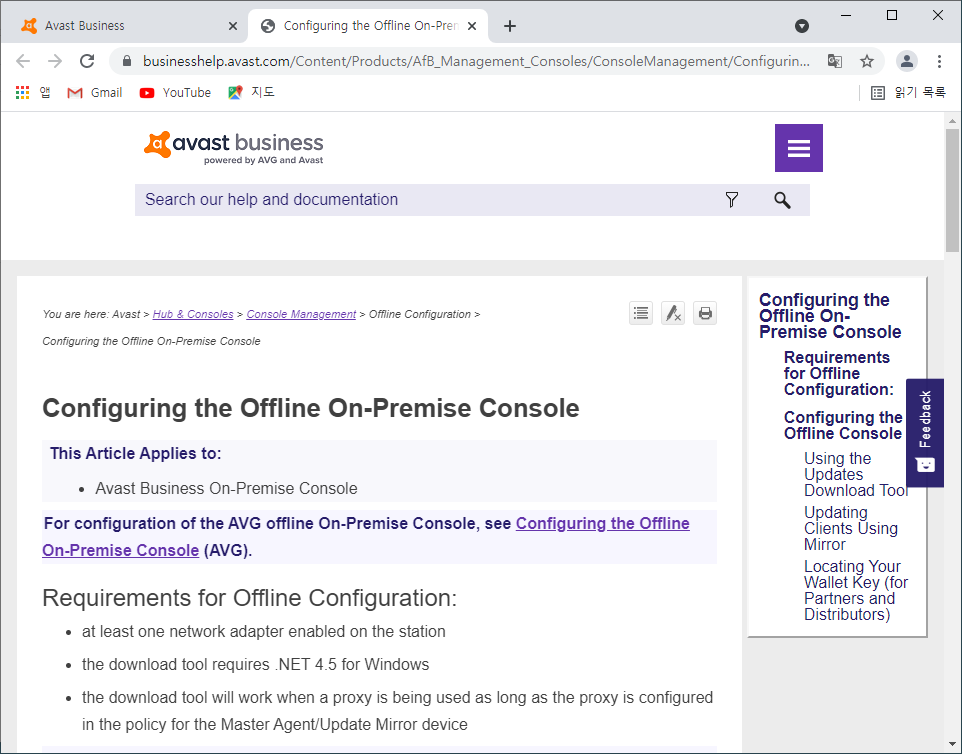The height and width of the screenshot is (754, 962).
Task: Open a new browser tab
Action: pos(509,26)
